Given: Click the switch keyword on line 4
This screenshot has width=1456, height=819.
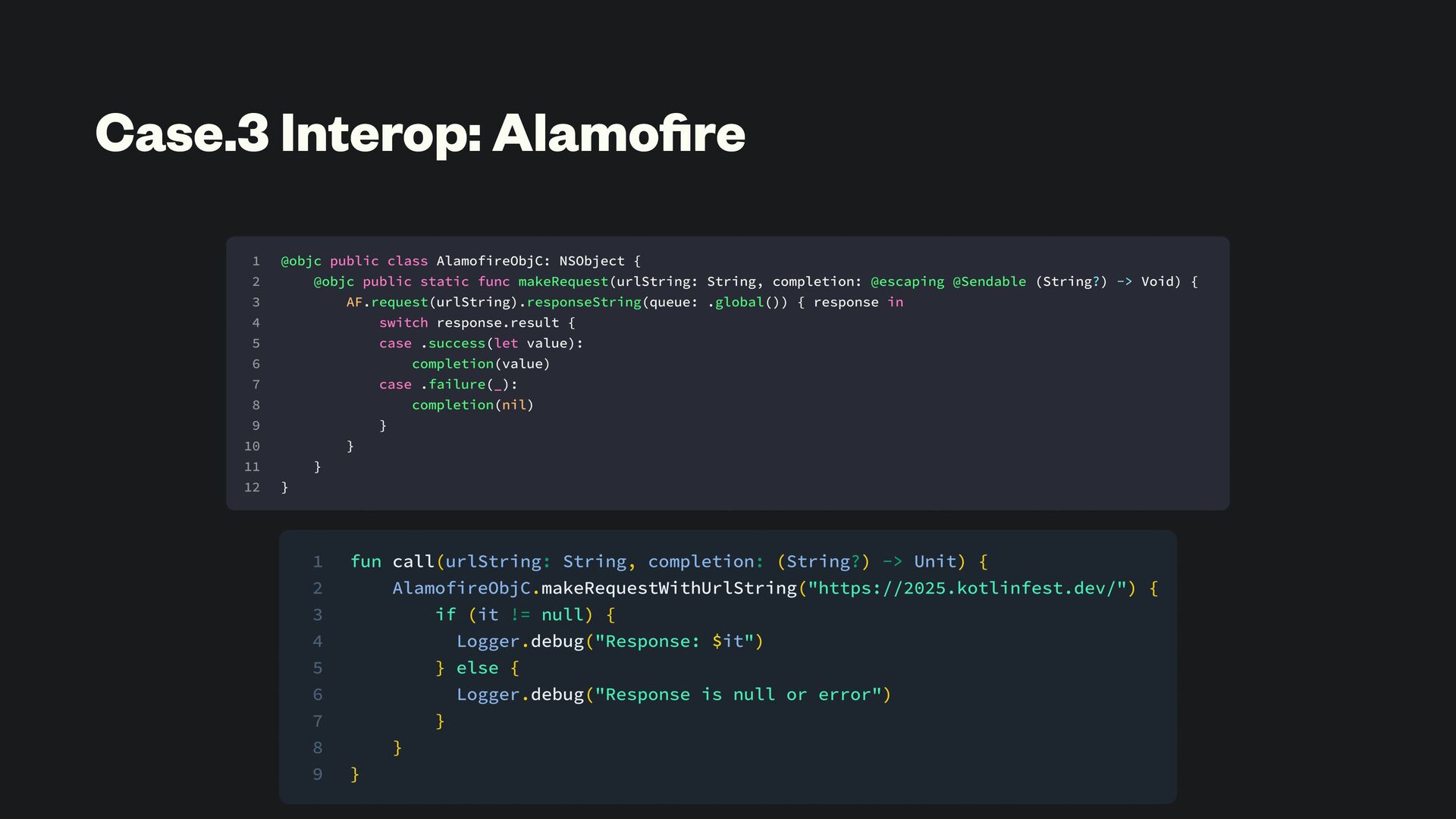Looking at the screenshot, I should 403,322.
